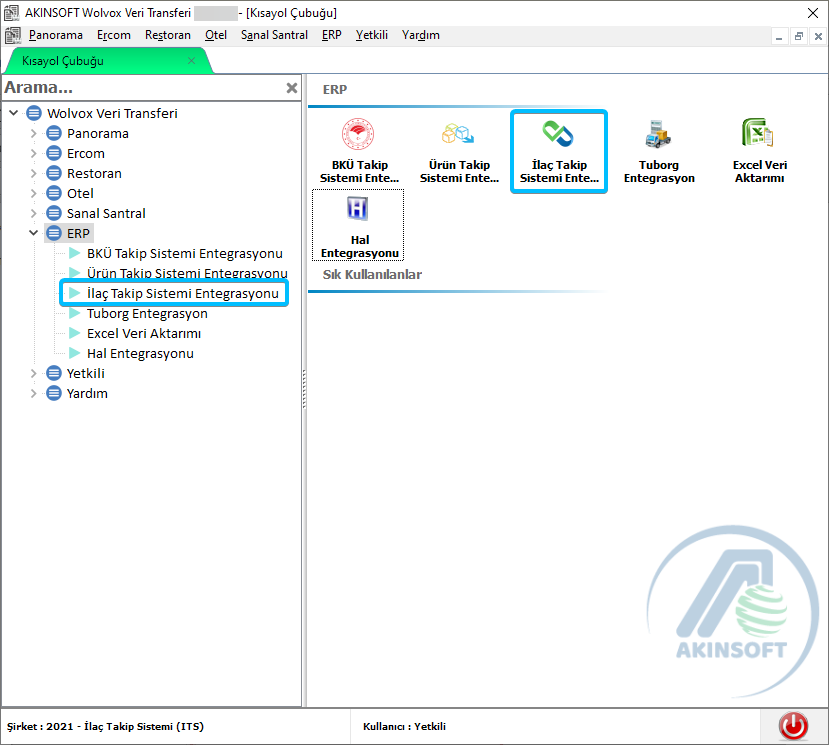Click the Ercom tree node icon

(x=54, y=153)
